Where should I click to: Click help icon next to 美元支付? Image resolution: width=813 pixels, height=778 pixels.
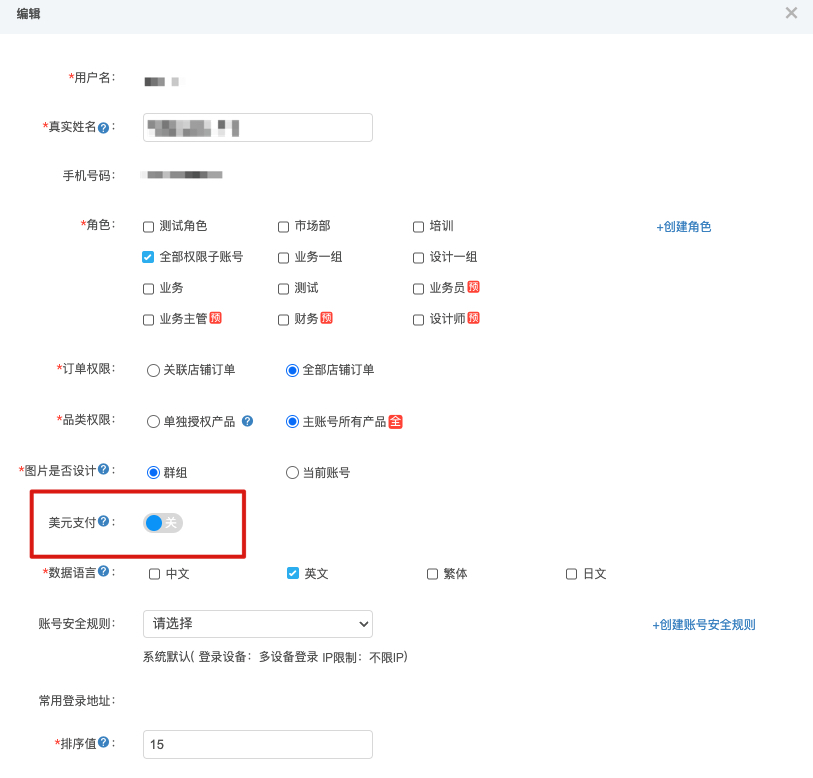click(103, 521)
